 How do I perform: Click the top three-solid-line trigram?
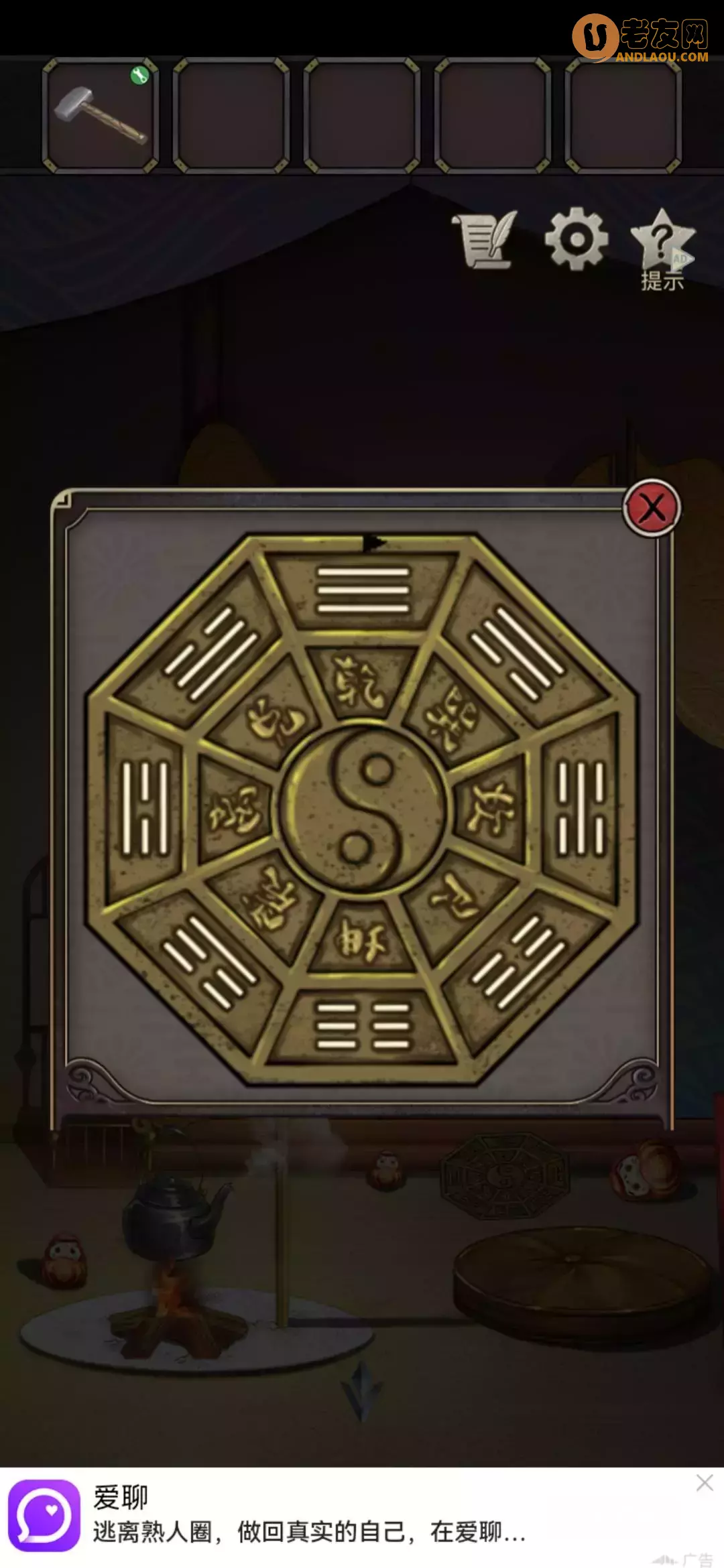(363, 590)
